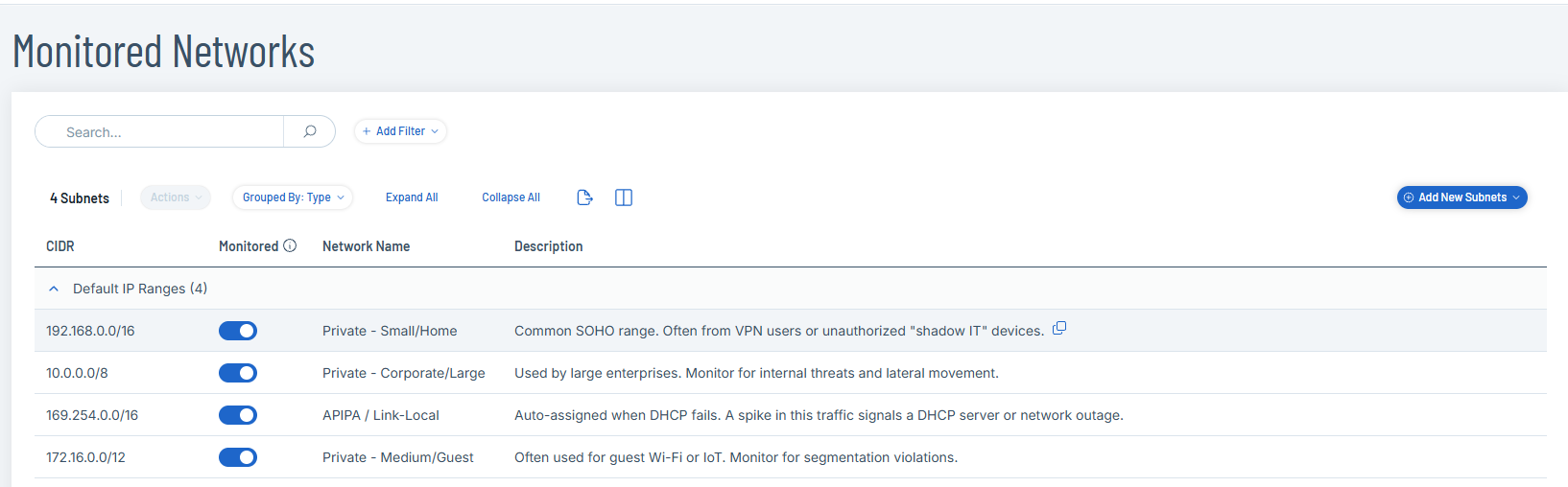Open the Add Filter dropdown

[x=400, y=131]
